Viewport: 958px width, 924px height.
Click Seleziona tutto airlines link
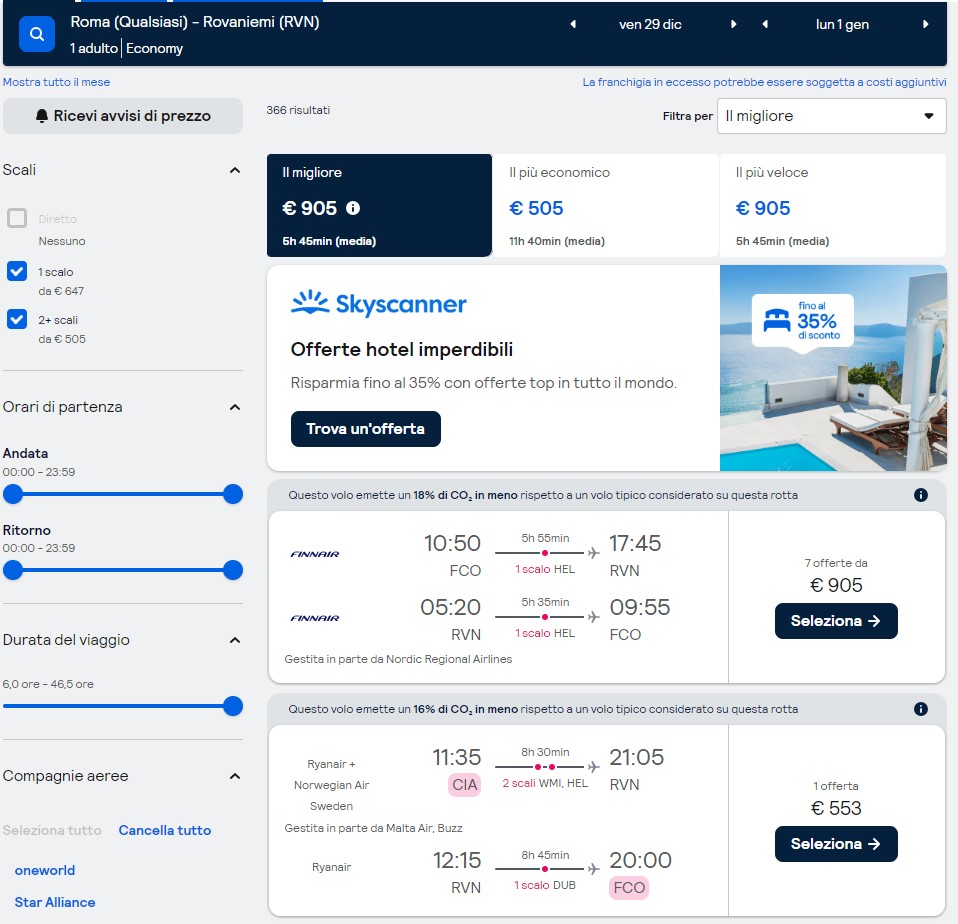click(52, 830)
